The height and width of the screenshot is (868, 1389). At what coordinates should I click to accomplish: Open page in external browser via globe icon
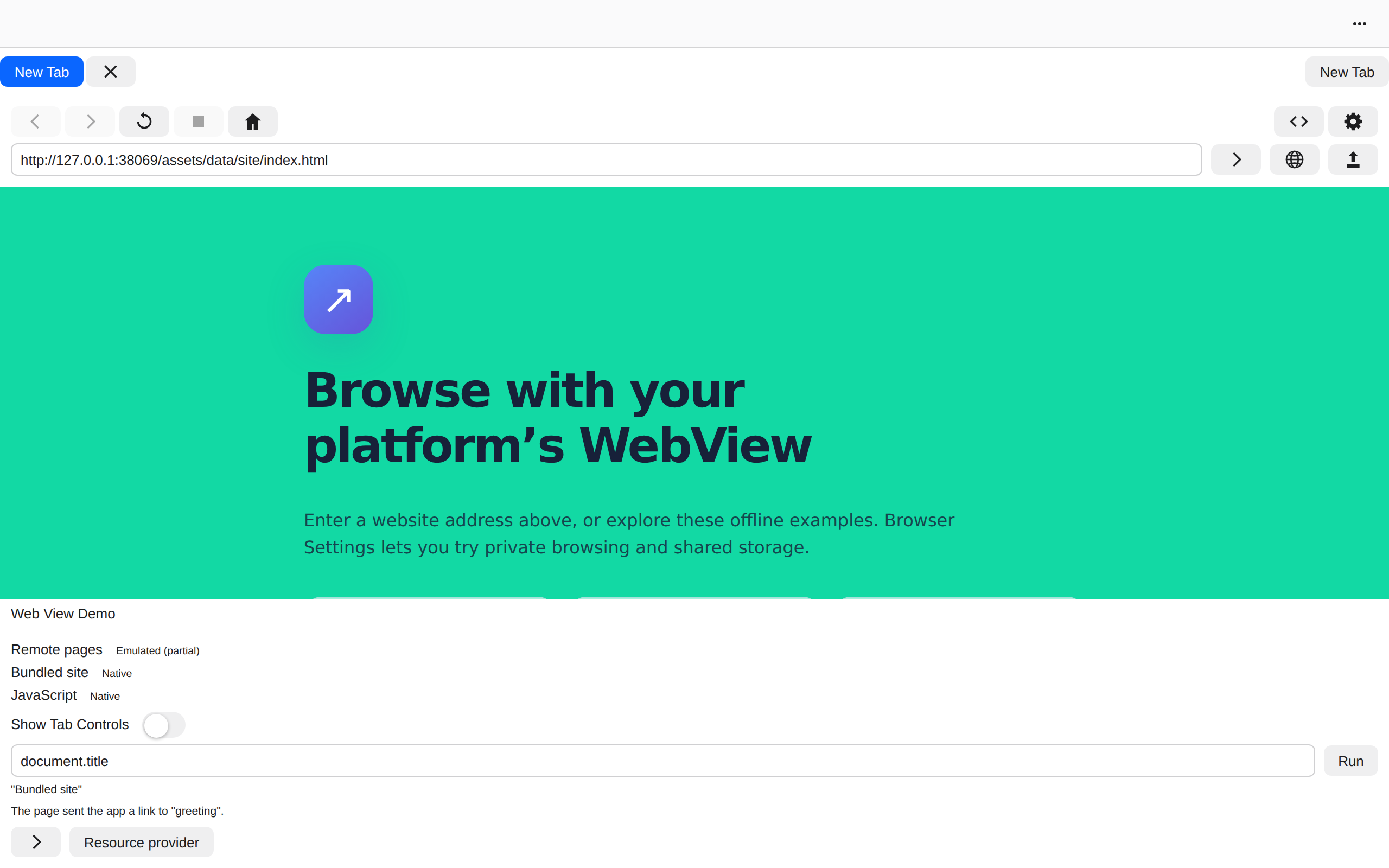(1294, 159)
